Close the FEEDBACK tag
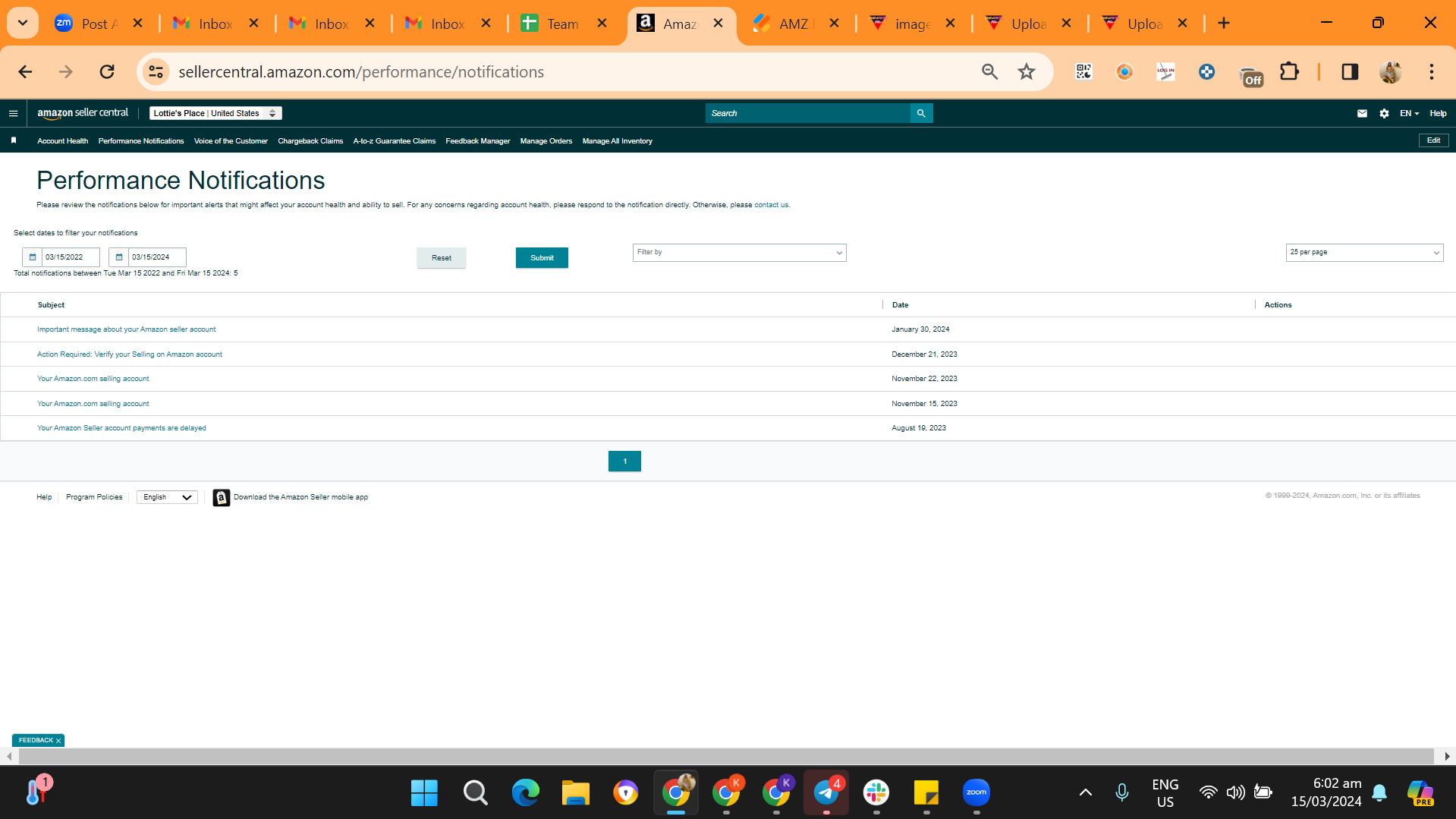The height and width of the screenshot is (819, 1456). (x=58, y=741)
